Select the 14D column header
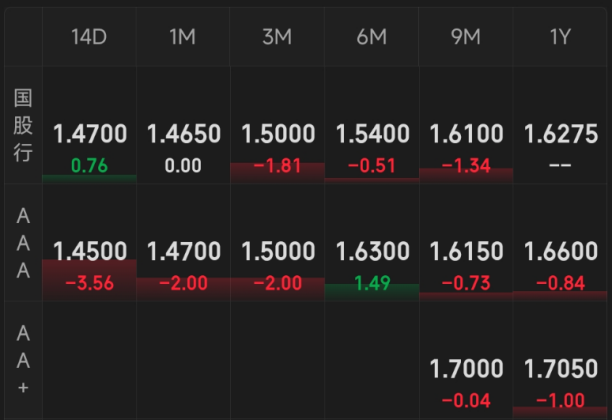The image size is (612, 420). [89, 37]
